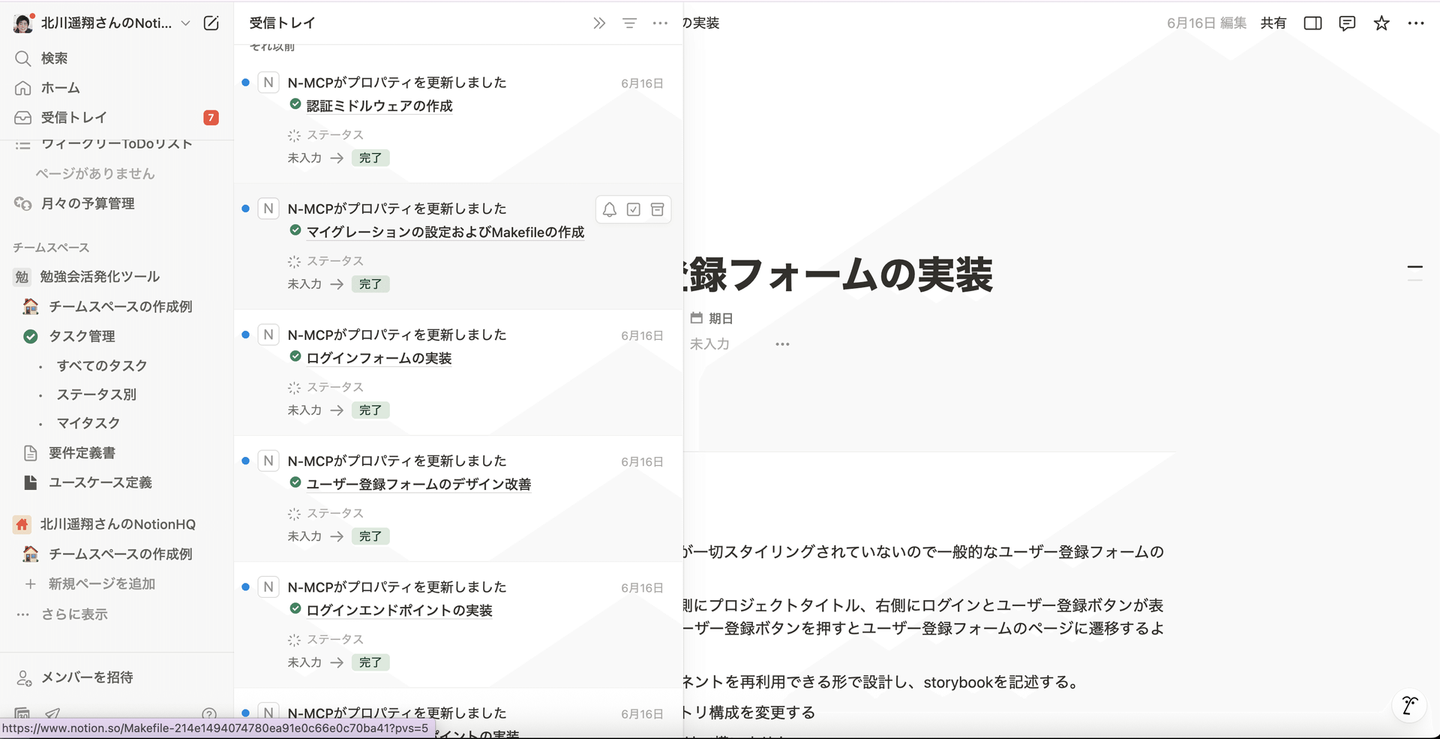Click the チームスペース section header
The height and width of the screenshot is (739, 1440).
pos(51,247)
